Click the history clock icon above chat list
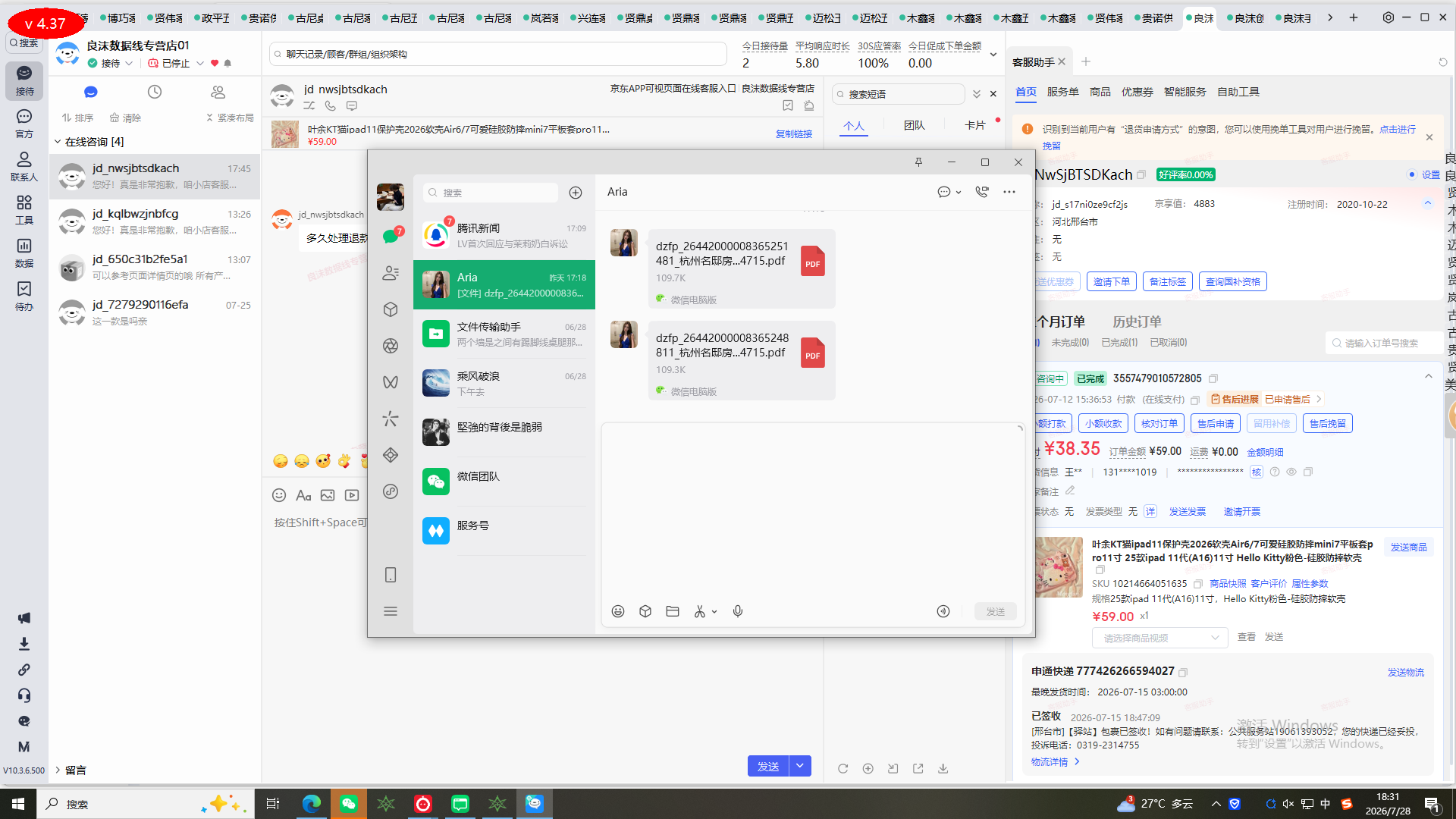Screen dimensions: 1456x819 [x=155, y=92]
